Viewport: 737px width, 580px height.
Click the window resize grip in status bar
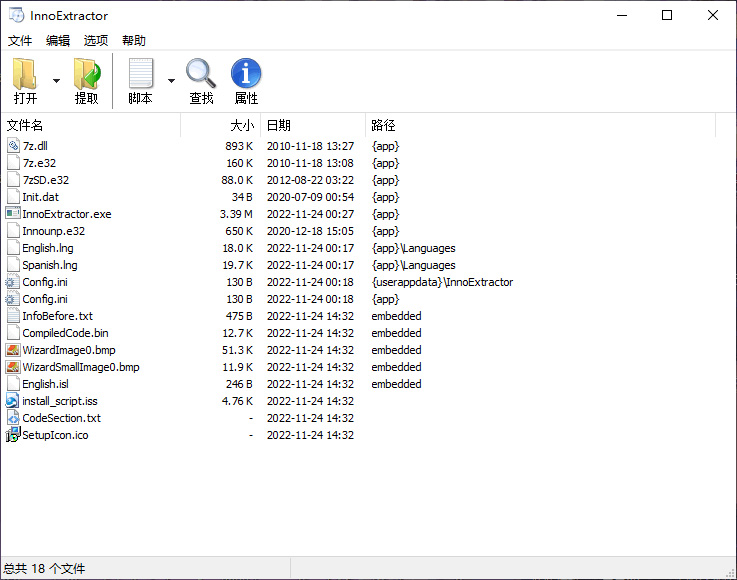(730, 573)
